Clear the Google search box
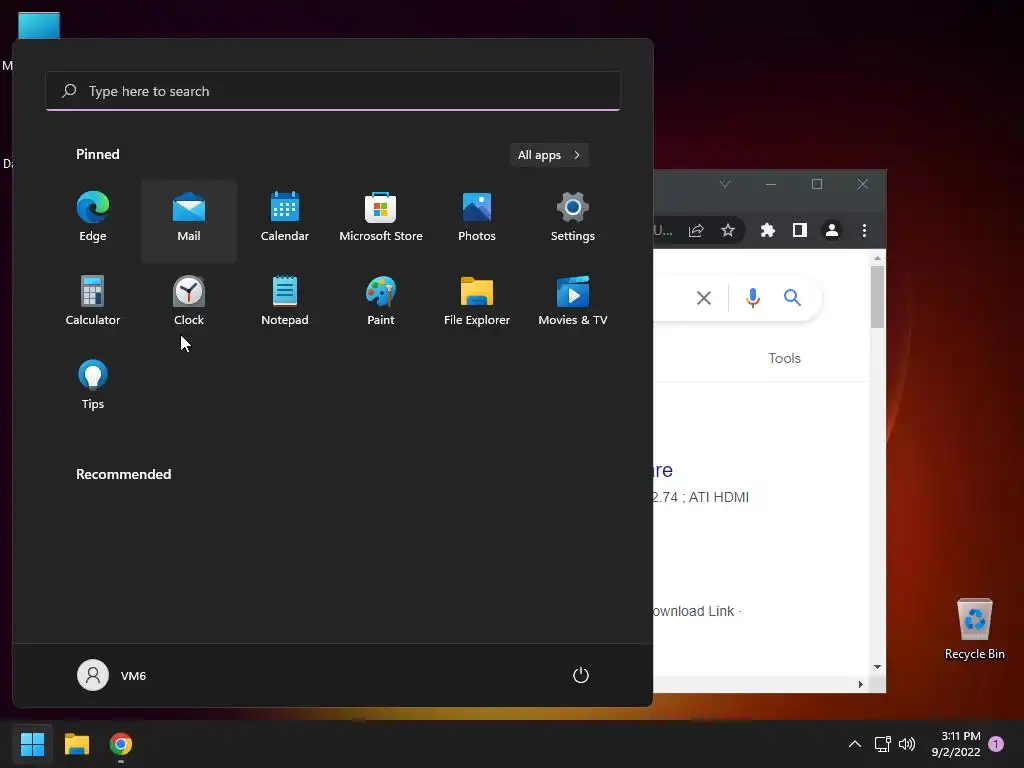This screenshot has width=1024, height=768. point(703,298)
